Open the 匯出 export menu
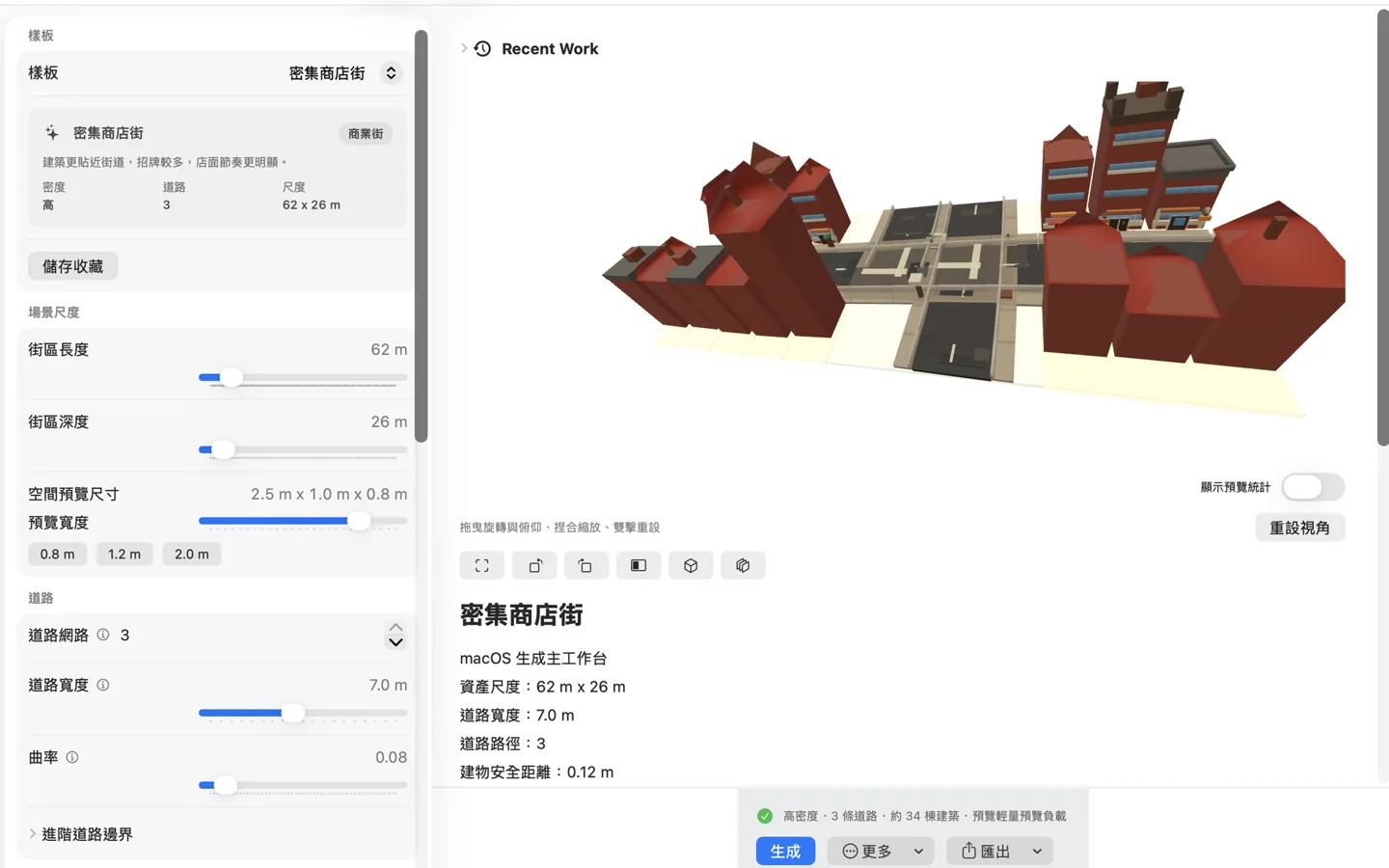The image size is (1389, 868). click(999, 851)
